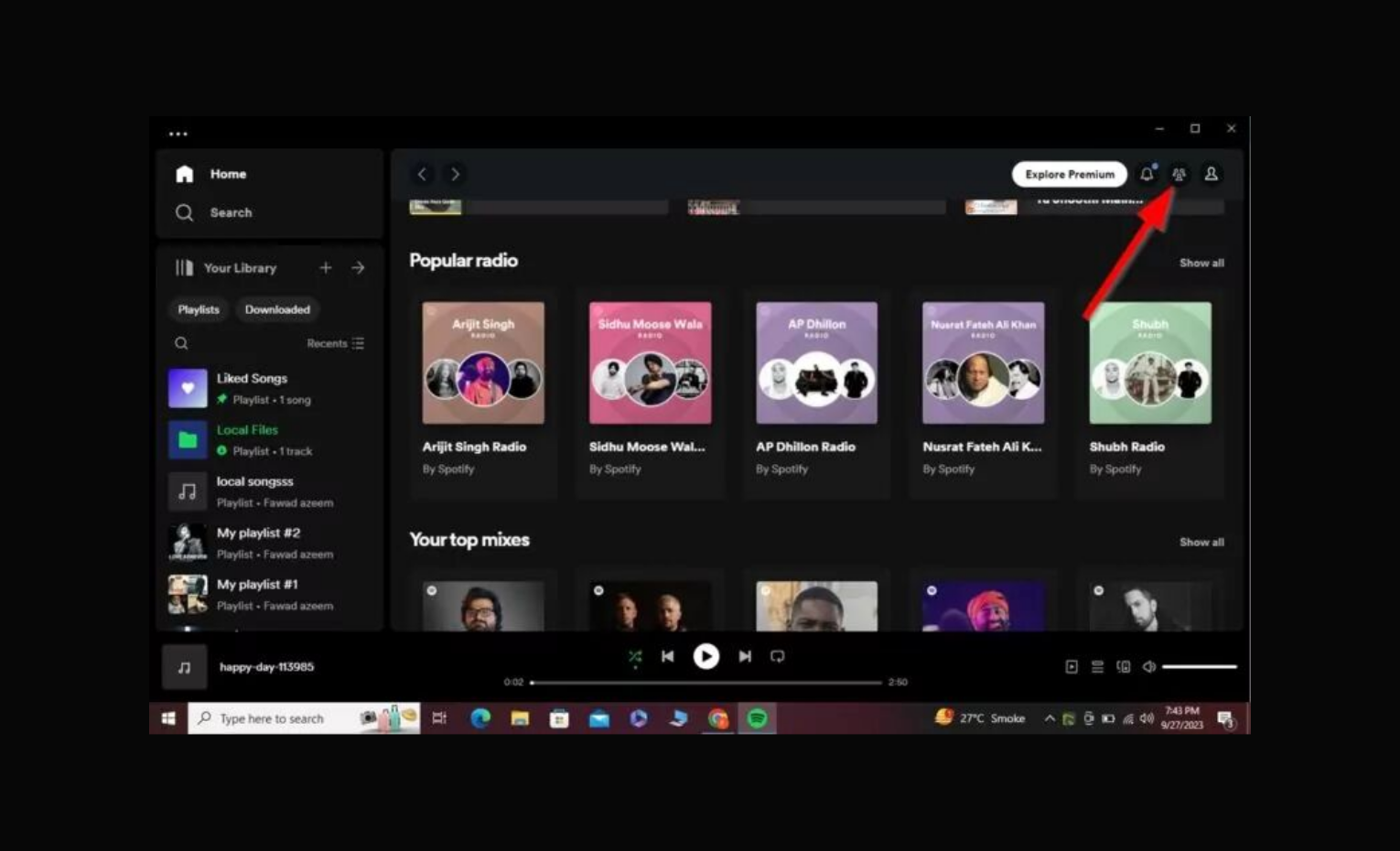Image resolution: width=1400 pixels, height=851 pixels.
Task: Skip to the previous track
Action: 668,656
